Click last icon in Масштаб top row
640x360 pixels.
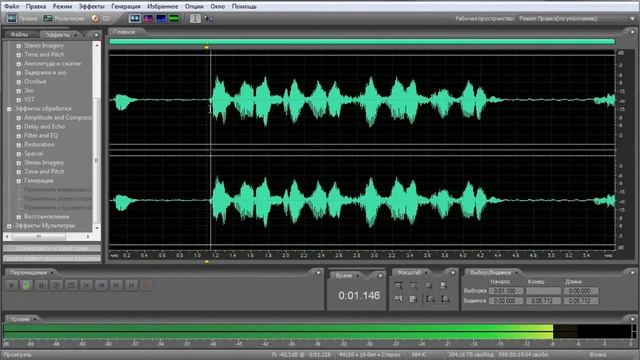point(444,286)
